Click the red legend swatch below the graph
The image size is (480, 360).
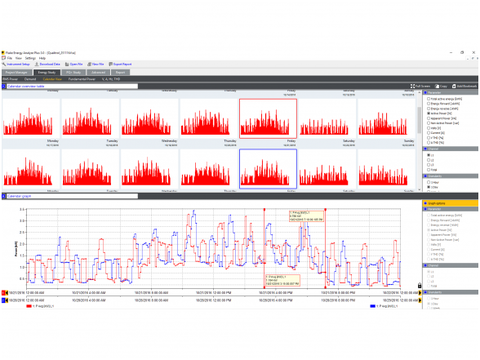pos(29,306)
